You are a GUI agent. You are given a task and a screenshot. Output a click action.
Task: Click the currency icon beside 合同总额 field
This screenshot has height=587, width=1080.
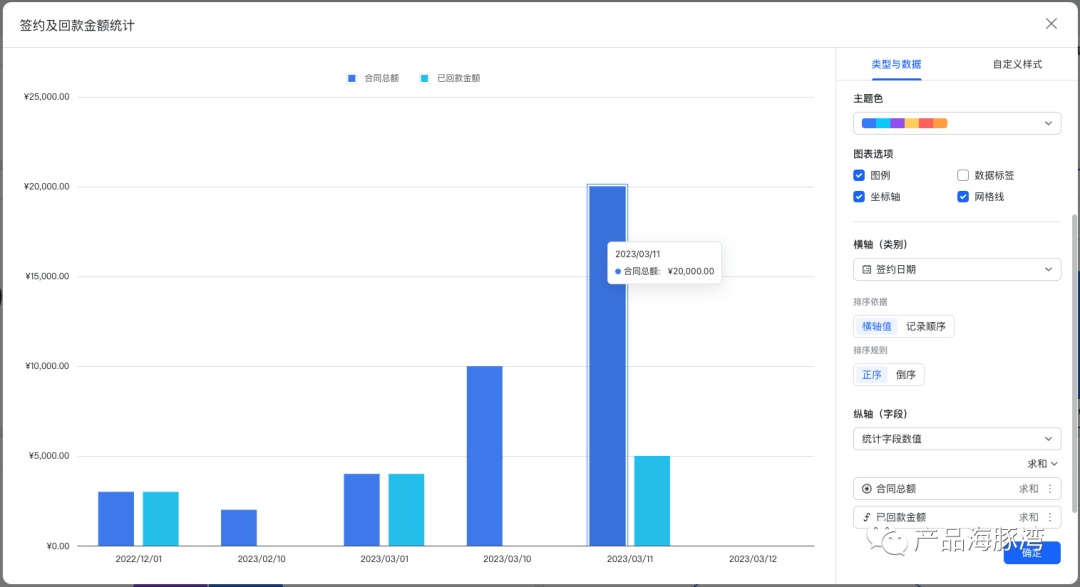point(866,489)
